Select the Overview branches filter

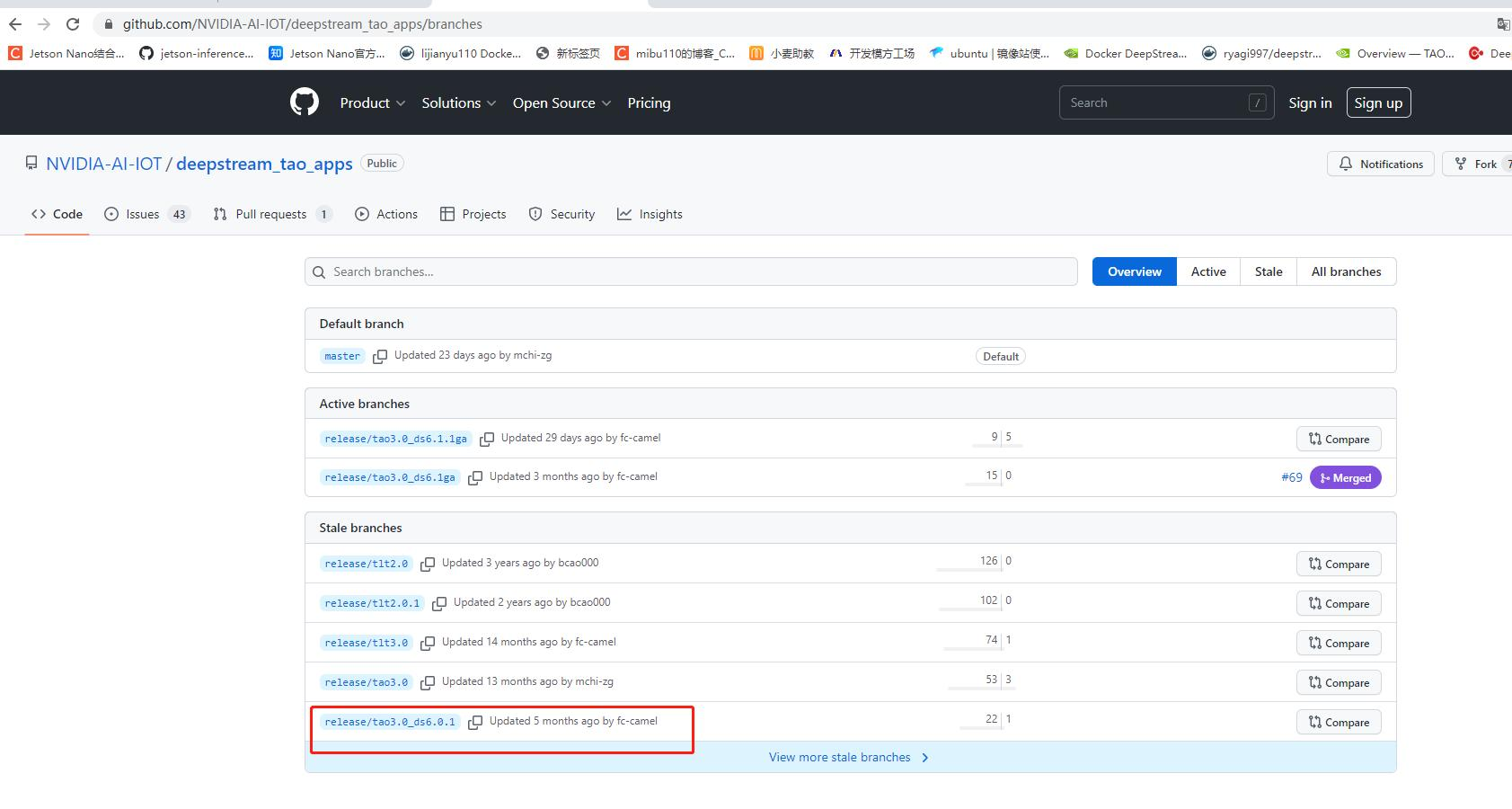[1135, 271]
